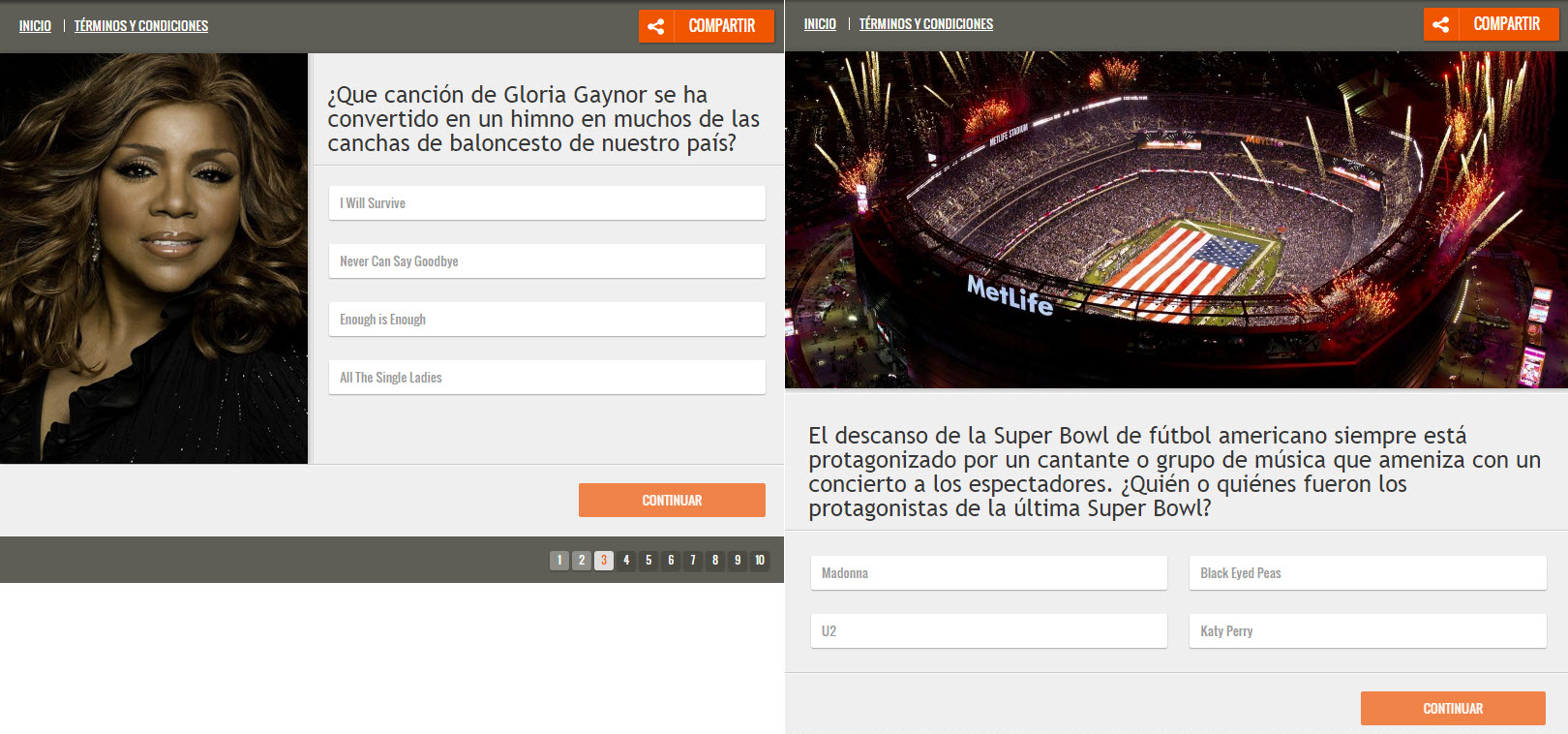This screenshot has width=1568, height=734.
Task: Go to question 4 in pagination
Action: pos(626,561)
